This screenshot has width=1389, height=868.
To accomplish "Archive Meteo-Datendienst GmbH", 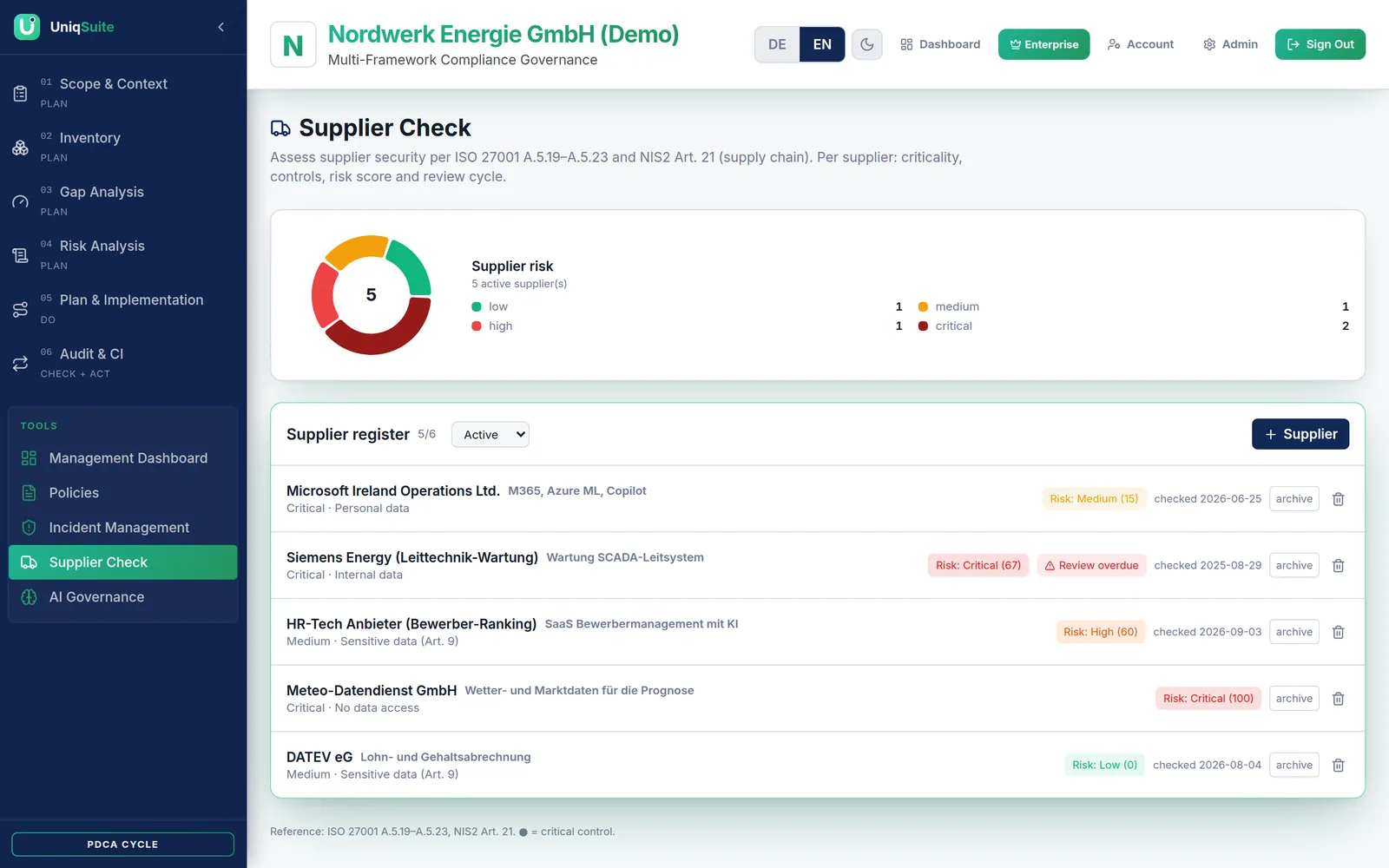I will (x=1294, y=699).
